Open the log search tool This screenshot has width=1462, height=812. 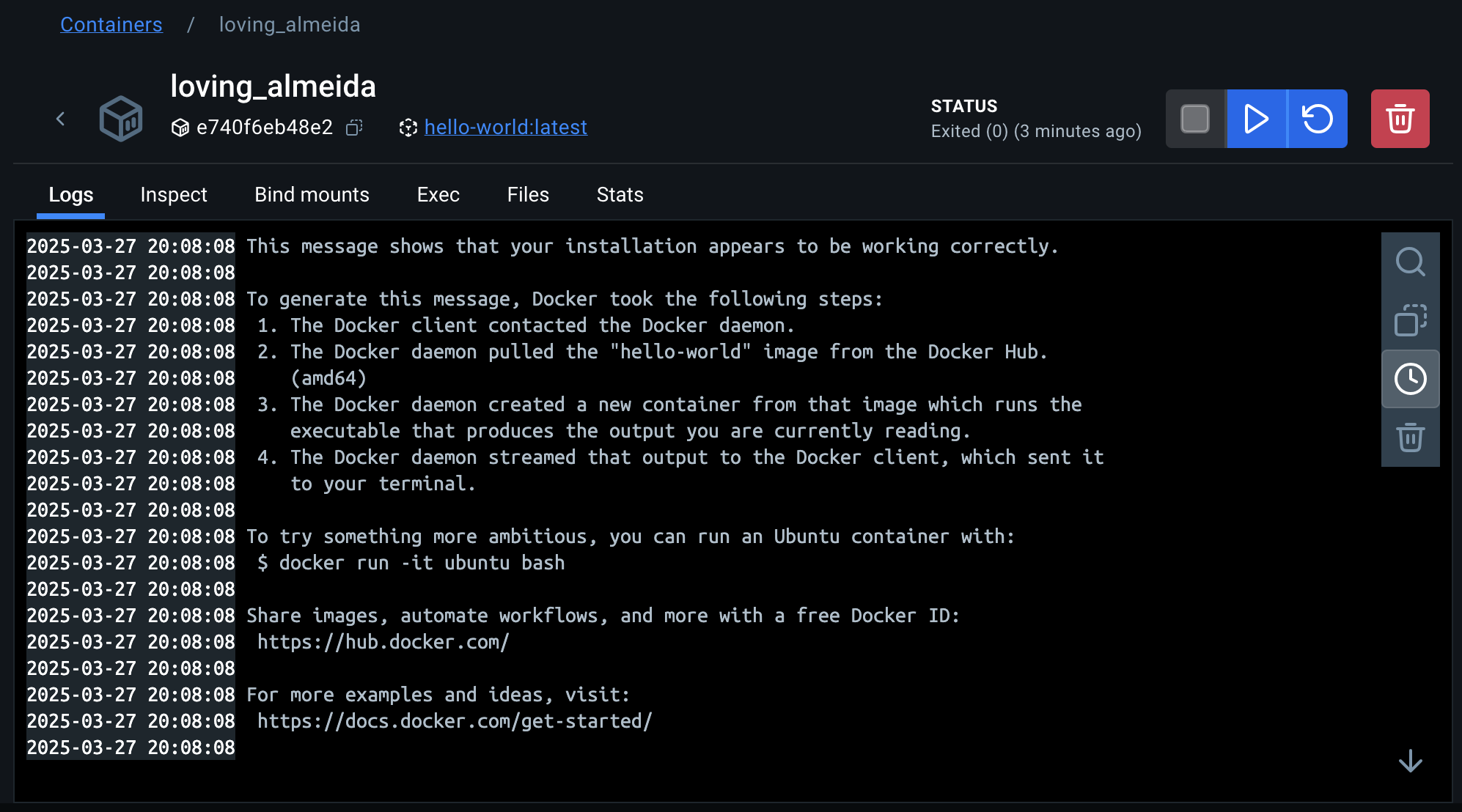(x=1410, y=262)
